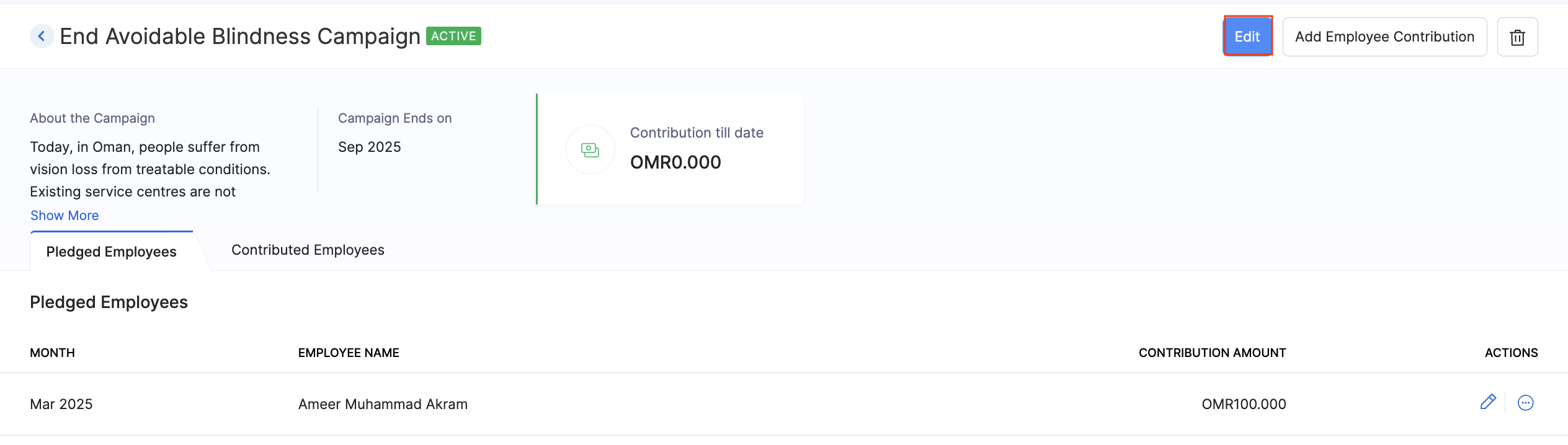Switch to Contributed Employees tab
This screenshot has height=445, width=1568.
click(x=308, y=250)
